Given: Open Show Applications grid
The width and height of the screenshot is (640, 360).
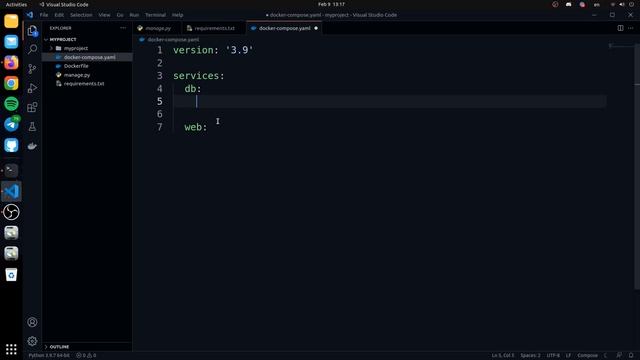Looking at the screenshot, I should click(x=11, y=349).
